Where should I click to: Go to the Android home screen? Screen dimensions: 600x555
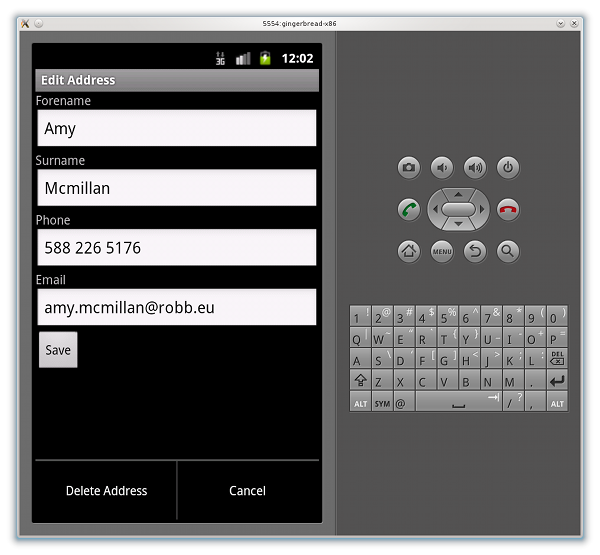click(409, 251)
